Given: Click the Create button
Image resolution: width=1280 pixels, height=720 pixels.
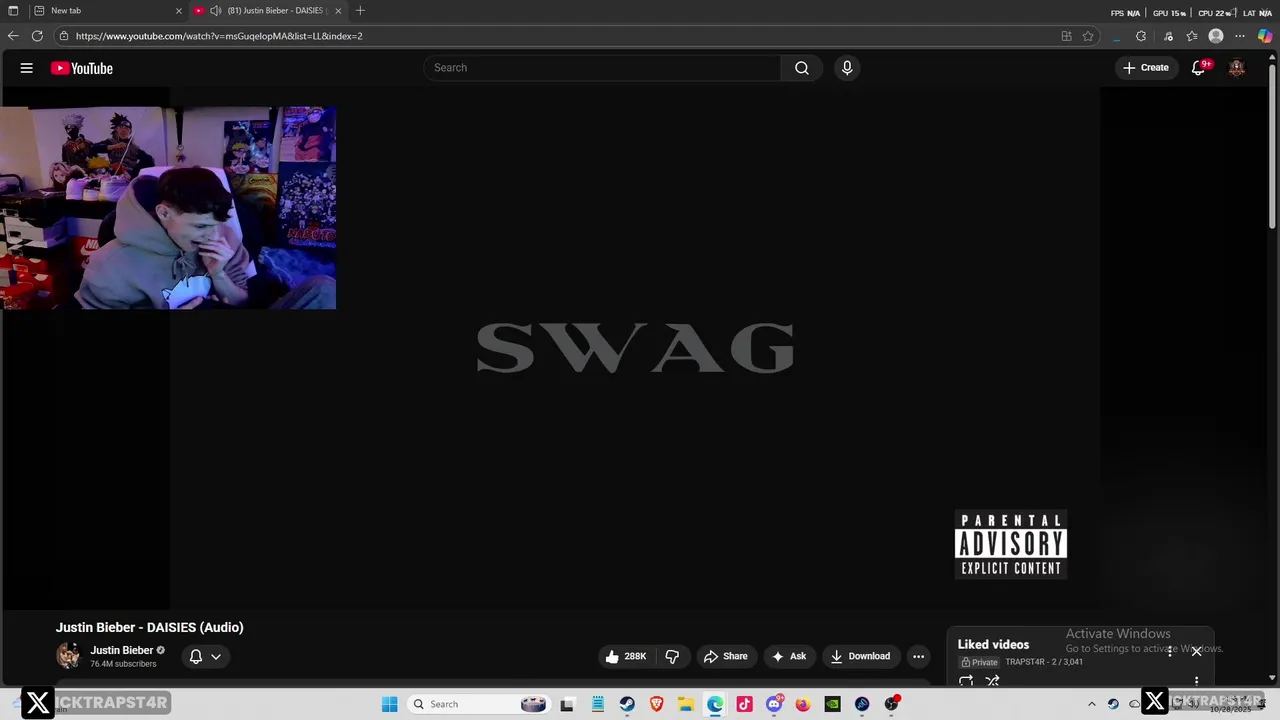Looking at the screenshot, I should pyautogui.click(x=1146, y=68).
